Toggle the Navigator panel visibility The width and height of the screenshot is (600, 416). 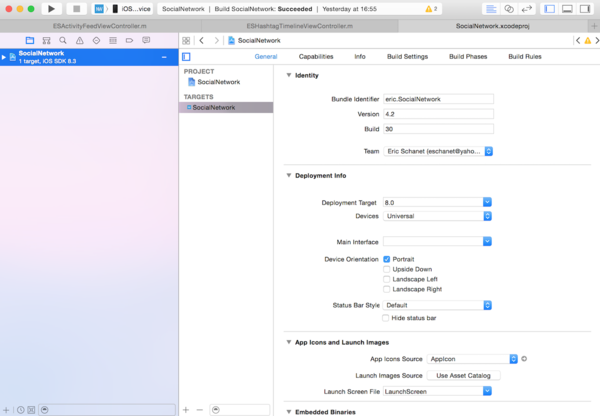click(549, 9)
